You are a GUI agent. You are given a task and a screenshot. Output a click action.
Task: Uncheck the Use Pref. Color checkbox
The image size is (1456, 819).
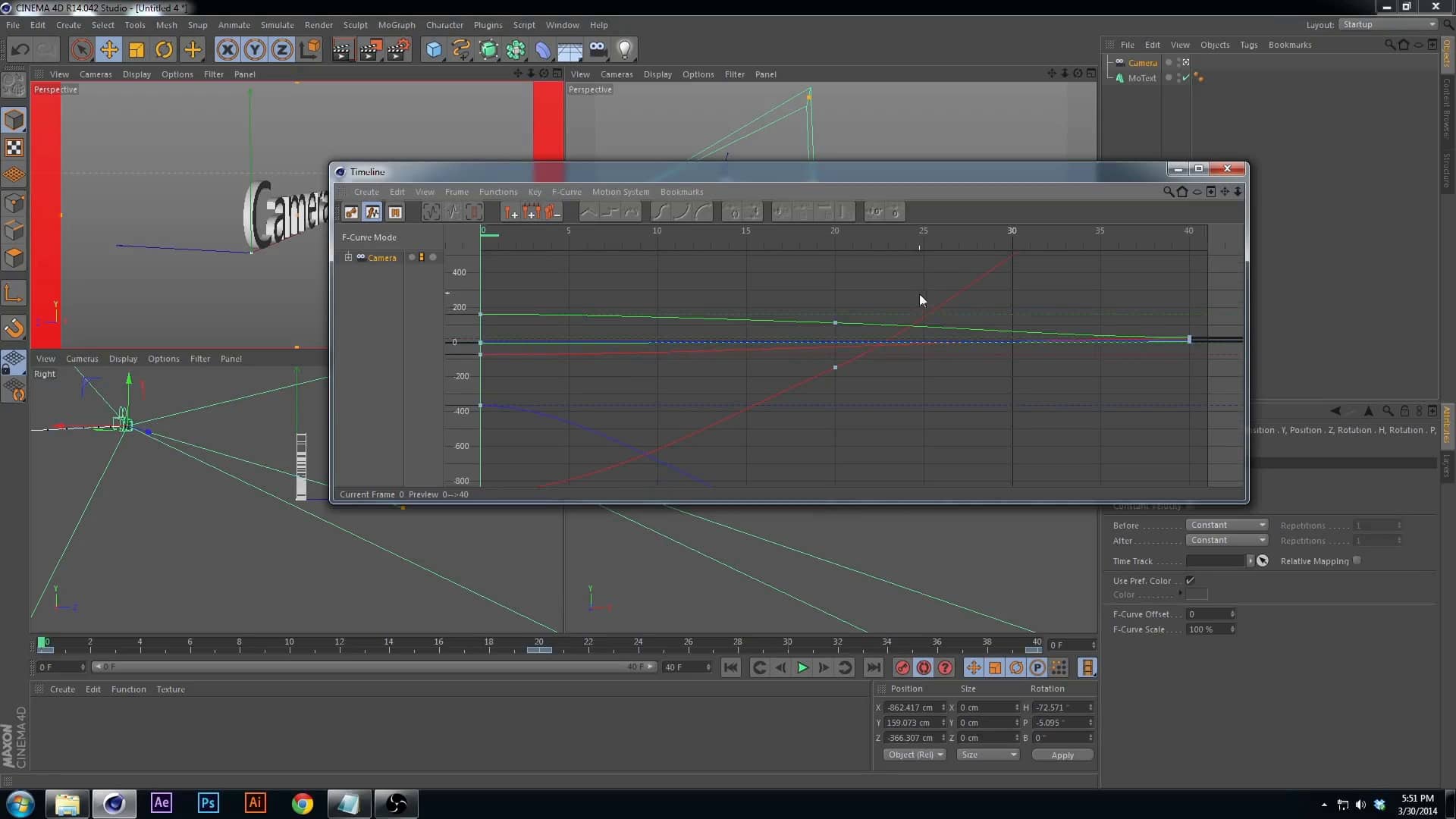(1191, 580)
